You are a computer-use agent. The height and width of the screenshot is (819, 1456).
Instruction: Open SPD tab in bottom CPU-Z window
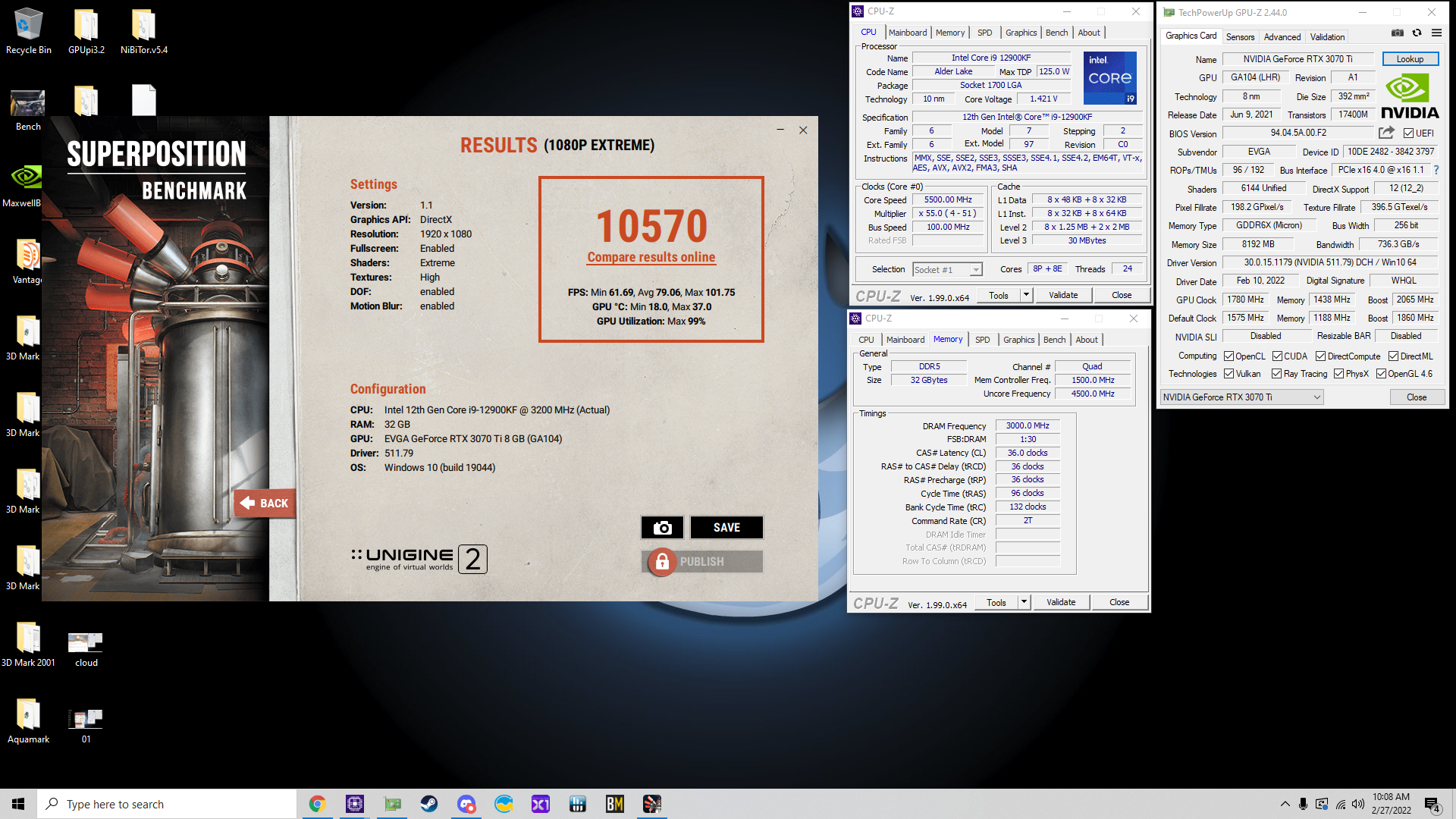pyautogui.click(x=982, y=340)
